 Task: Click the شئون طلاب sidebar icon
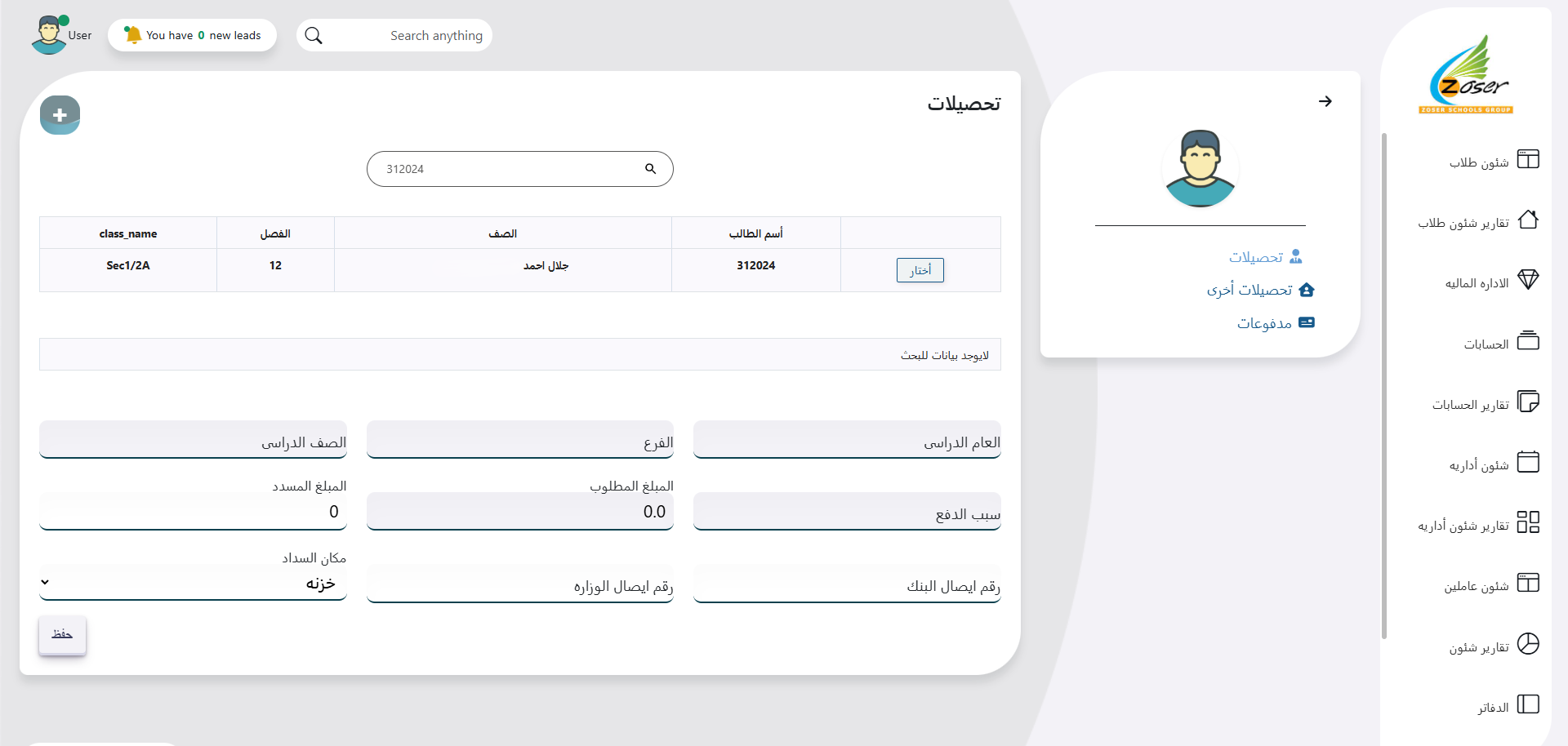[x=1527, y=159]
